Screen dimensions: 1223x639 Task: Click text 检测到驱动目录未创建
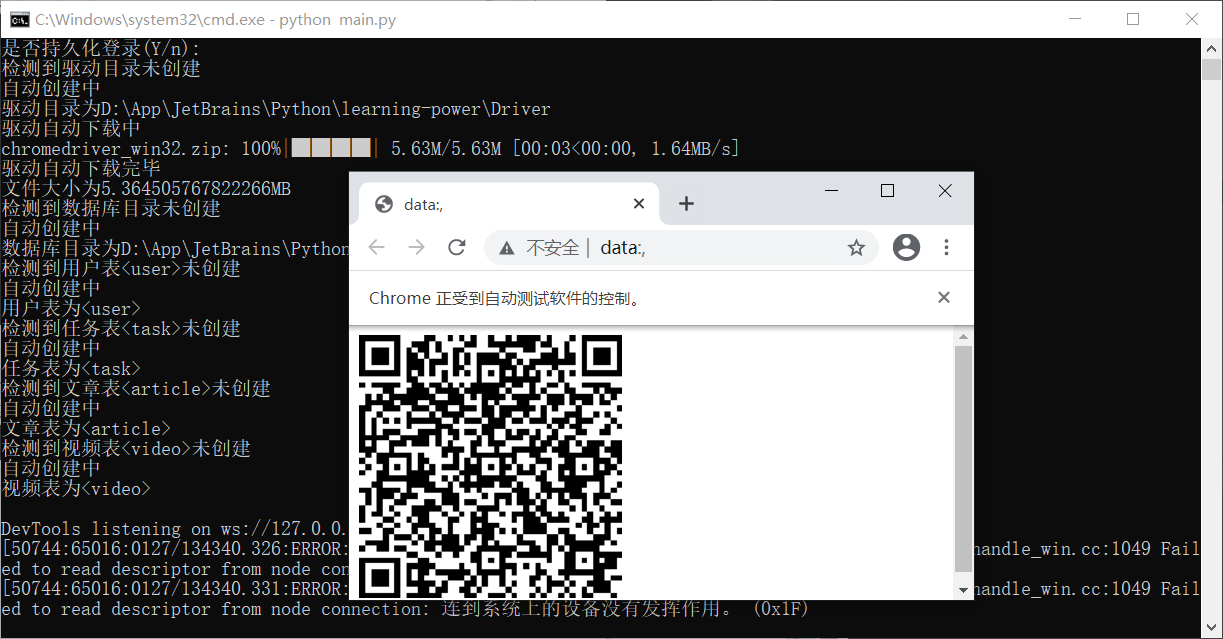[x=101, y=68]
